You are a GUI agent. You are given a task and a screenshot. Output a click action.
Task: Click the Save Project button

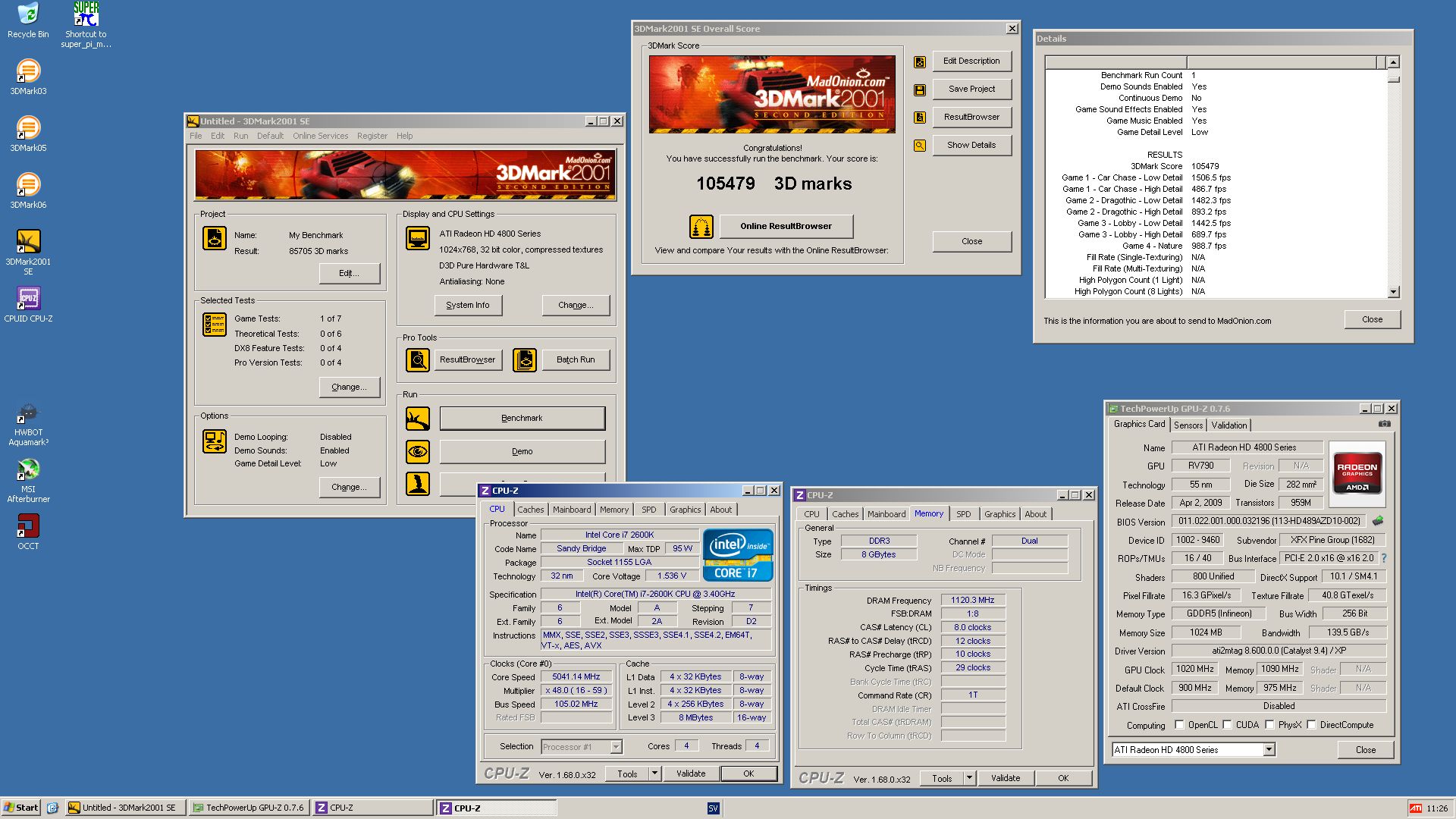971,89
